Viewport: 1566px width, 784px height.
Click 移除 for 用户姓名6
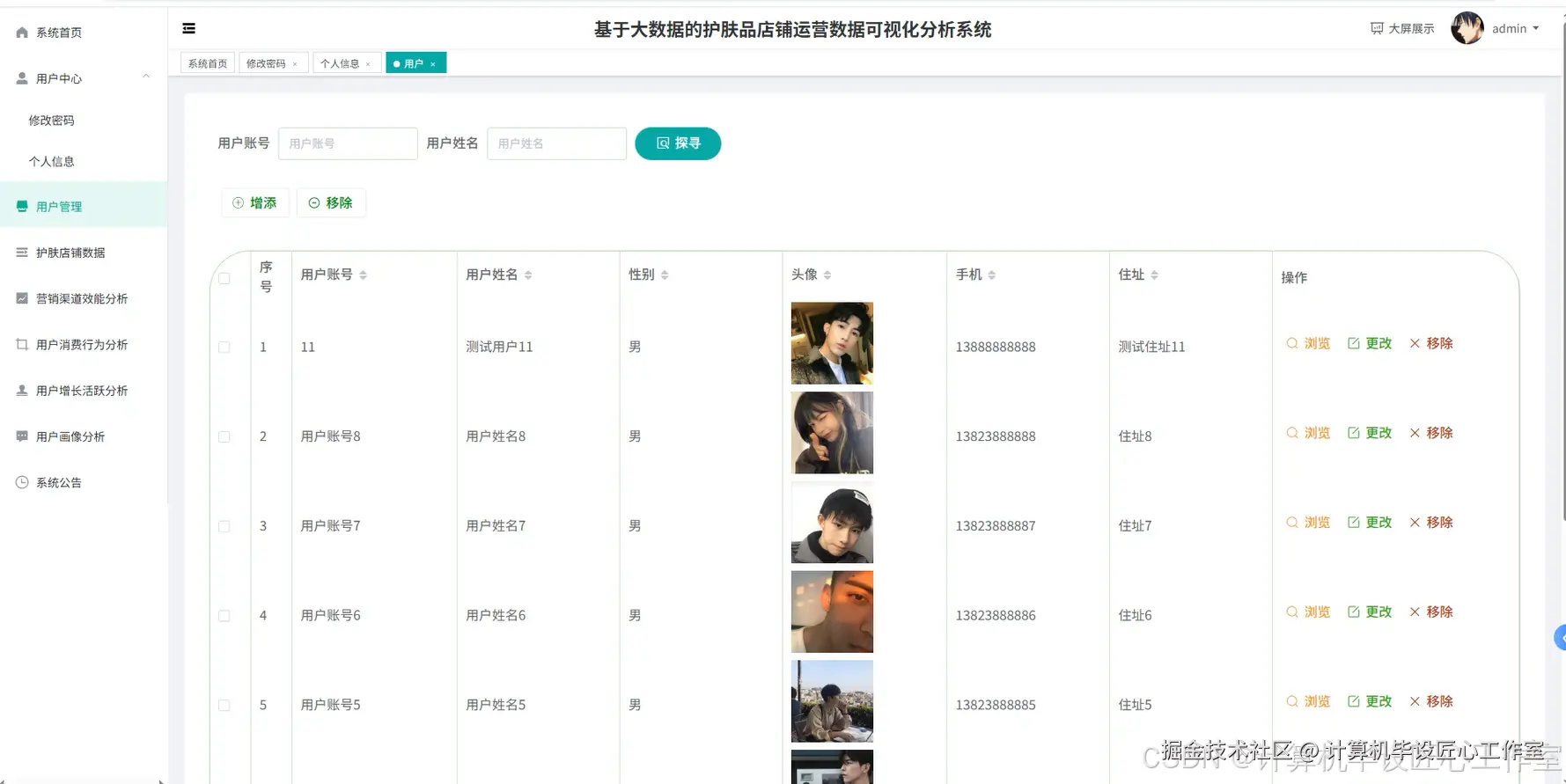pyautogui.click(x=1431, y=612)
